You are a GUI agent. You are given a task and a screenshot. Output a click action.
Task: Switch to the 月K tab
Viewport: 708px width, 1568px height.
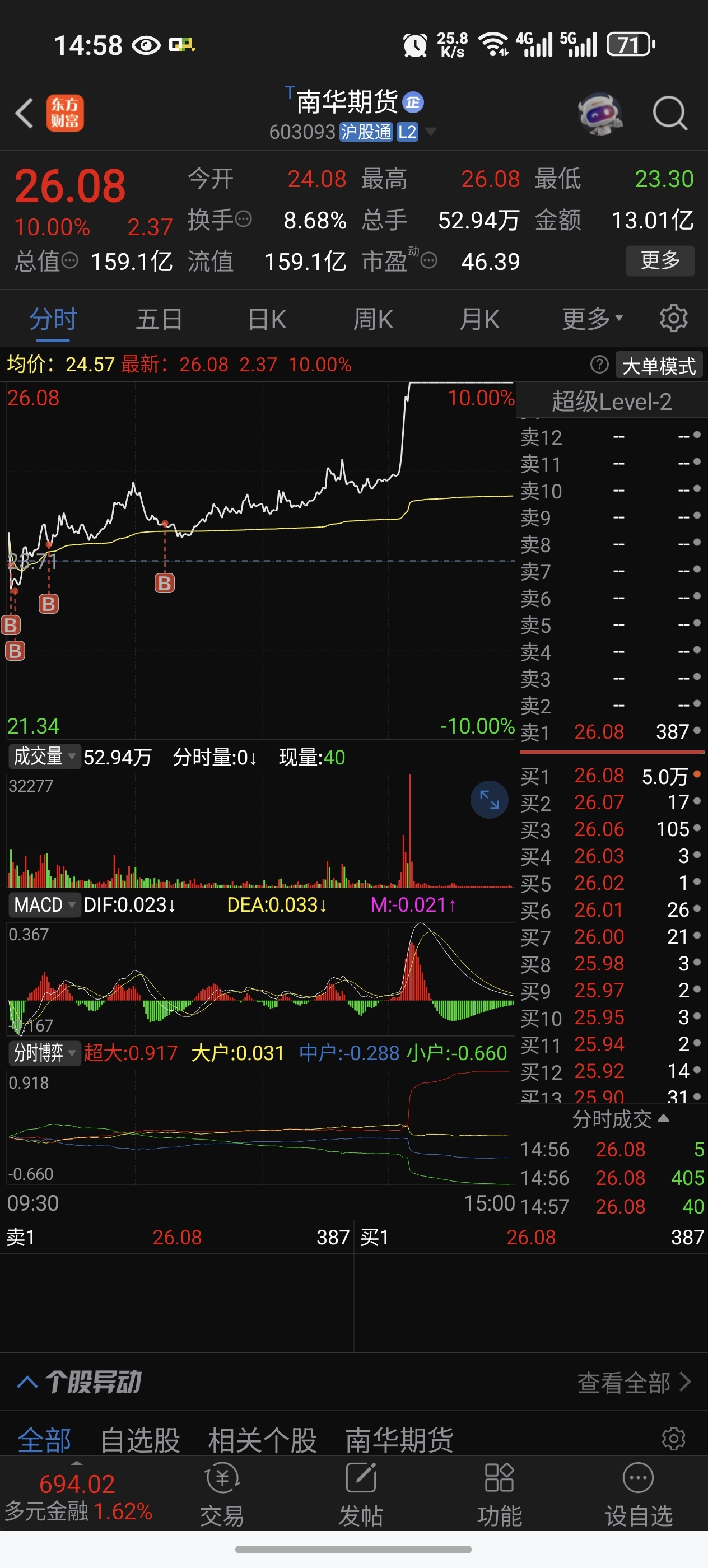pos(479,319)
